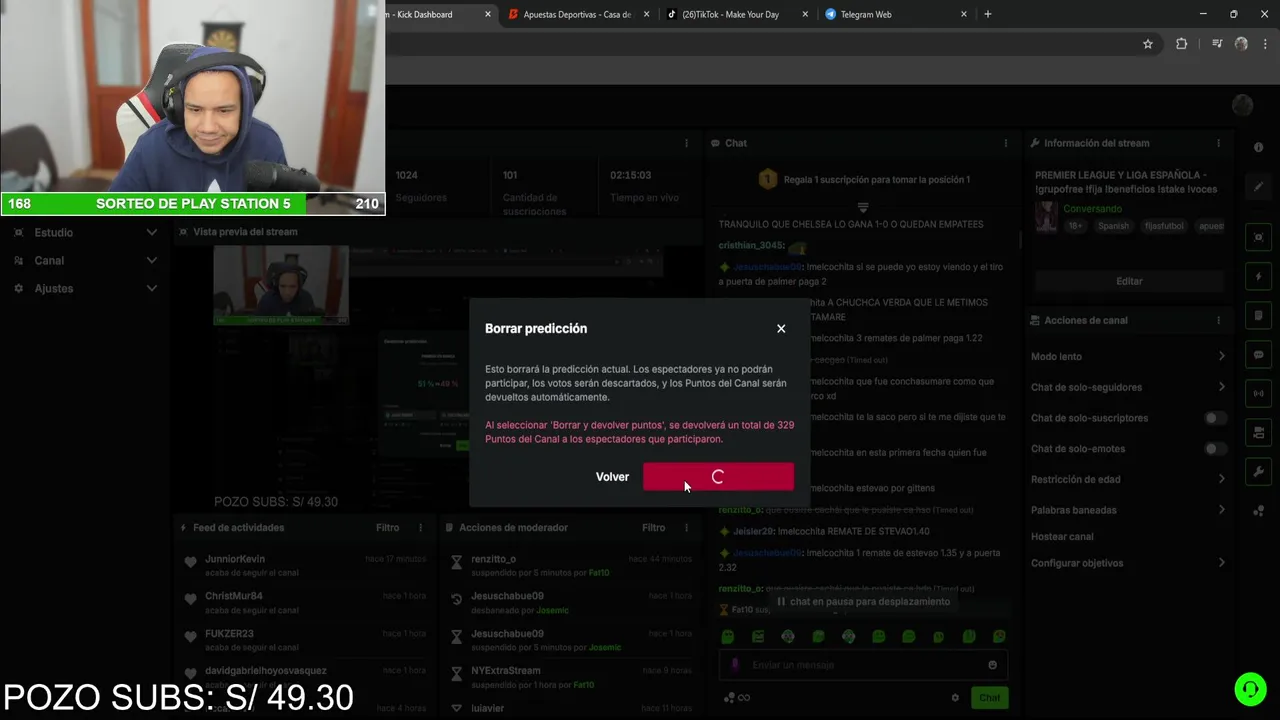
Task: Toggle Chat de solo-suscriptores switch
Action: (1214, 418)
